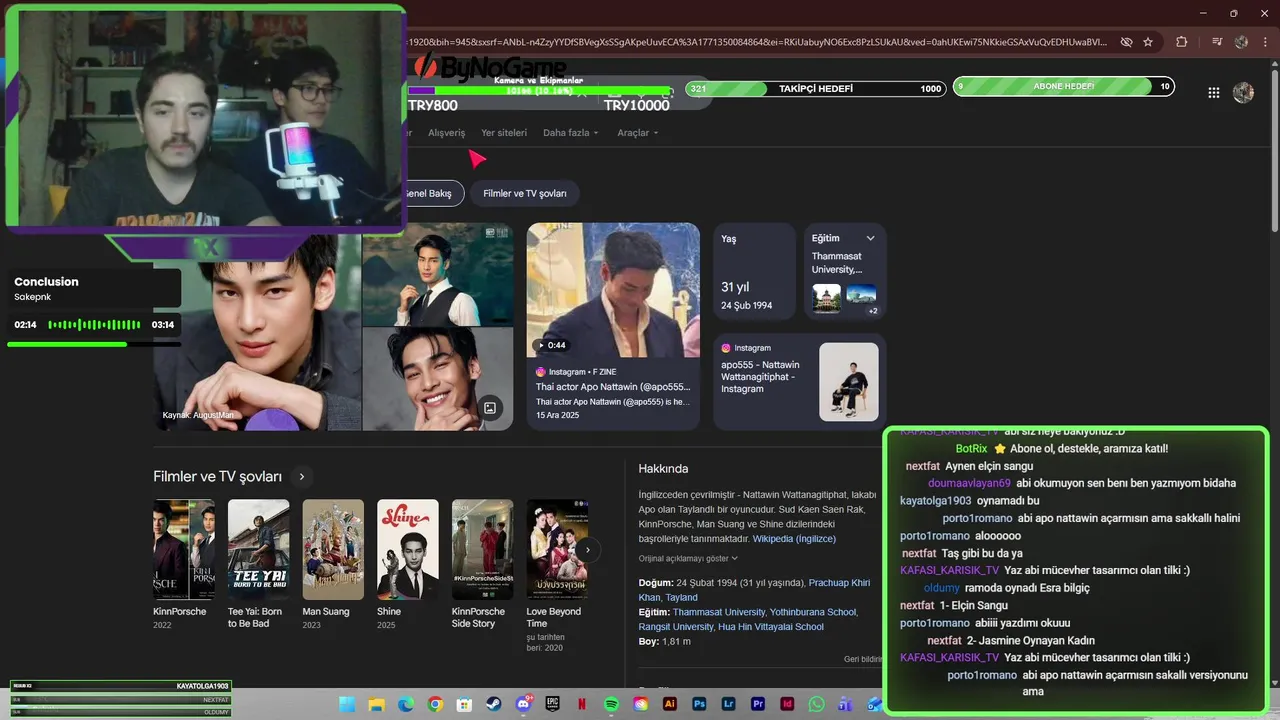Open the Rangsit University link
This screenshot has width=1280, height=720.
(x=675, y=627)
